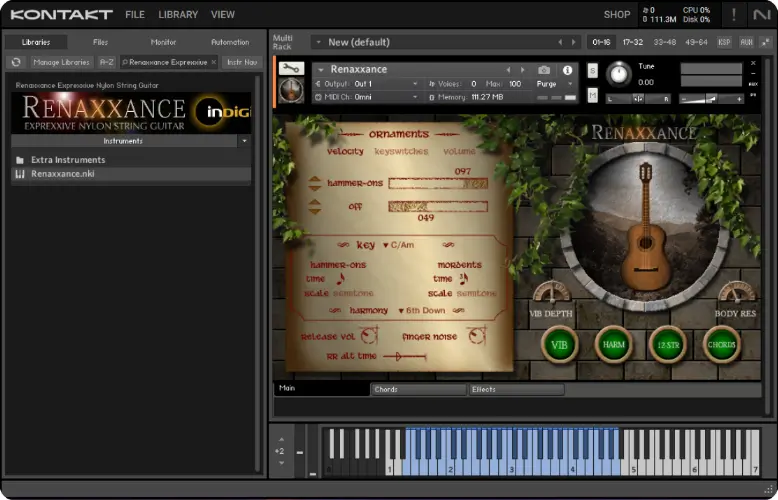Enable the CHORDS mode button
The height and width of the screenshot is (500, 778).
tap(720, 344)
